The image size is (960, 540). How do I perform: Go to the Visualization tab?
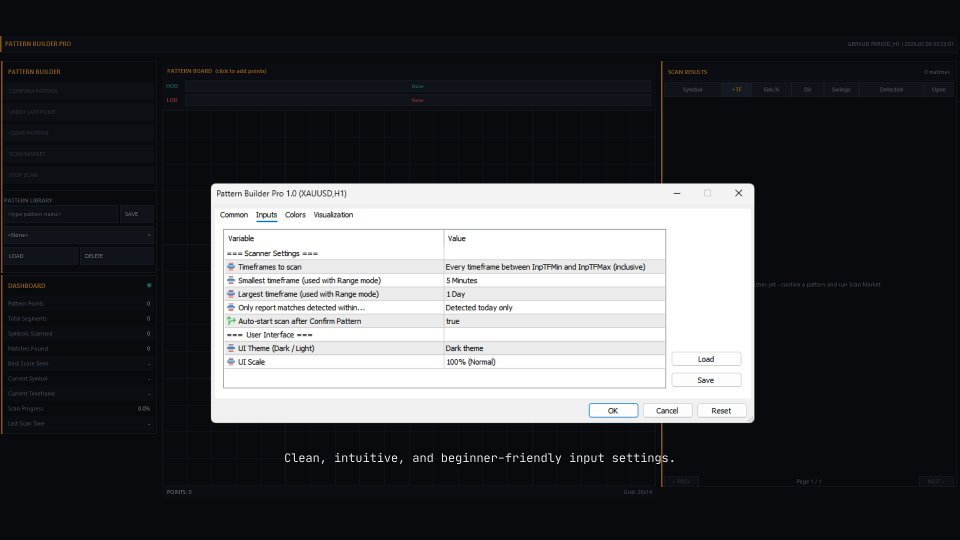[333, 215]
